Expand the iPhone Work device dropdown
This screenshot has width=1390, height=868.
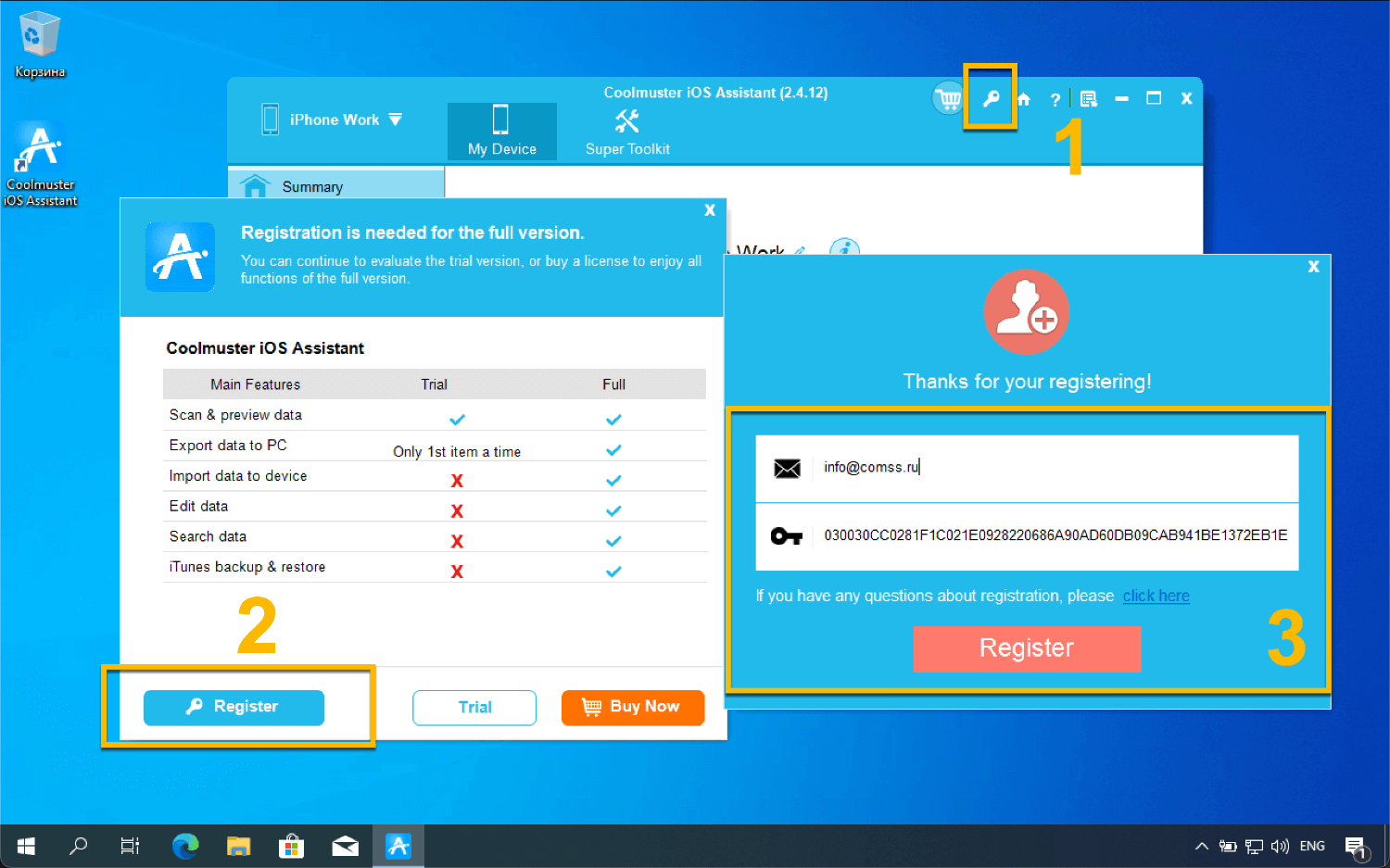(396, 120)
